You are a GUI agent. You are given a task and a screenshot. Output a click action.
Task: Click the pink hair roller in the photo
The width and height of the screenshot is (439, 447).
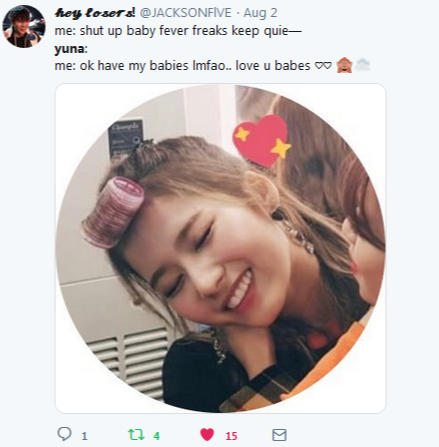[x=113, y=212]
